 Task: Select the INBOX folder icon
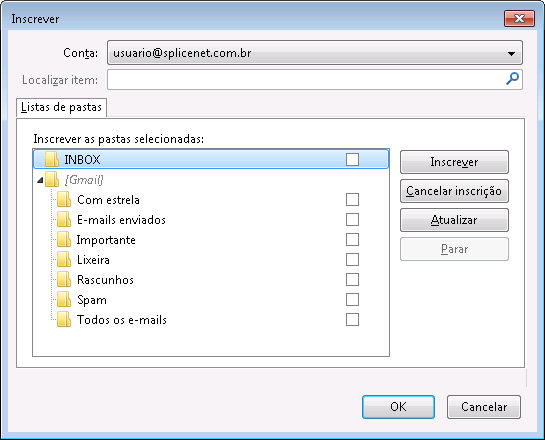tap(51, 160)
